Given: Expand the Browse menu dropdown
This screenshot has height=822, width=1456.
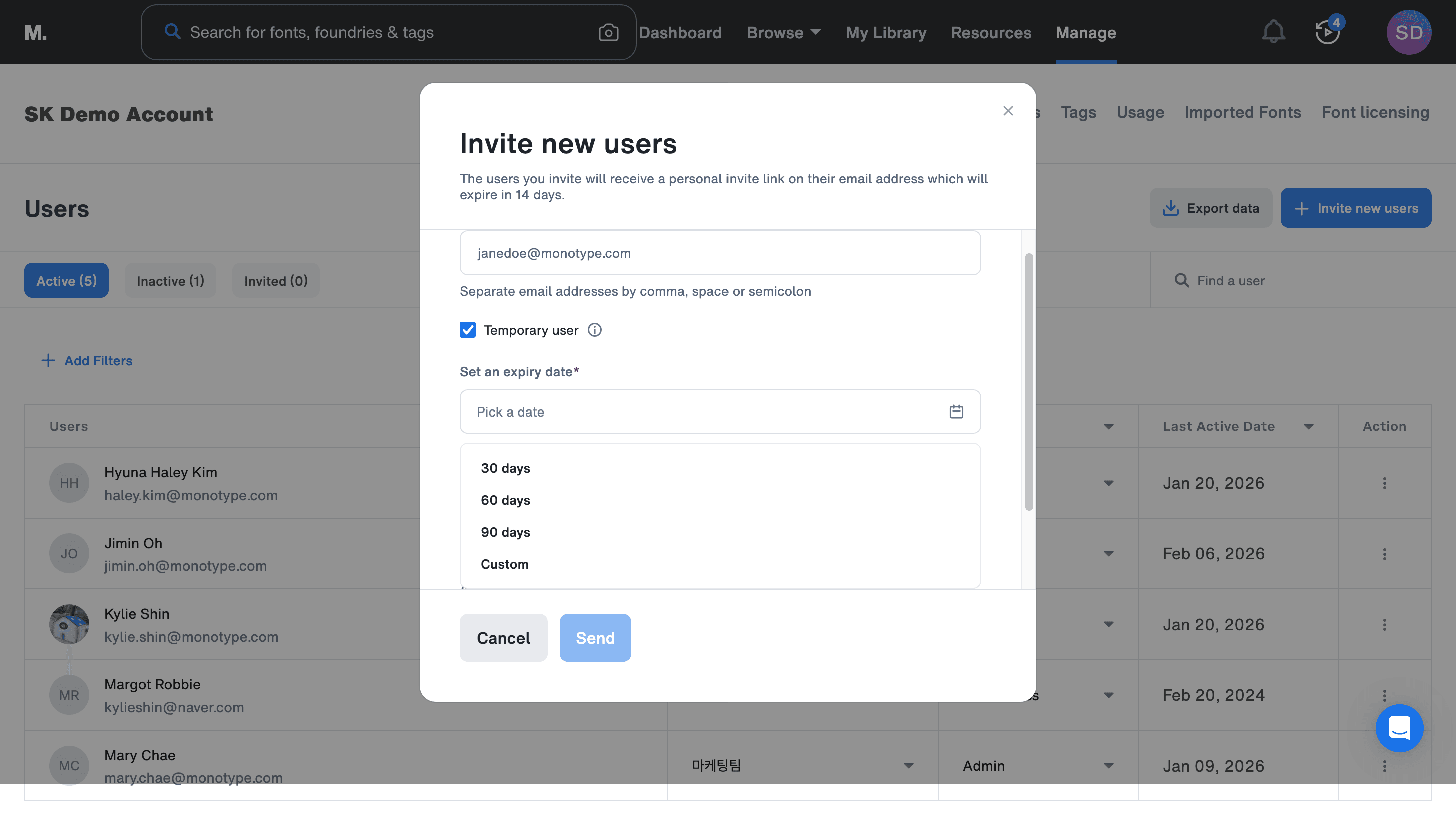Looking at the screenshot, I should [784, 32].
